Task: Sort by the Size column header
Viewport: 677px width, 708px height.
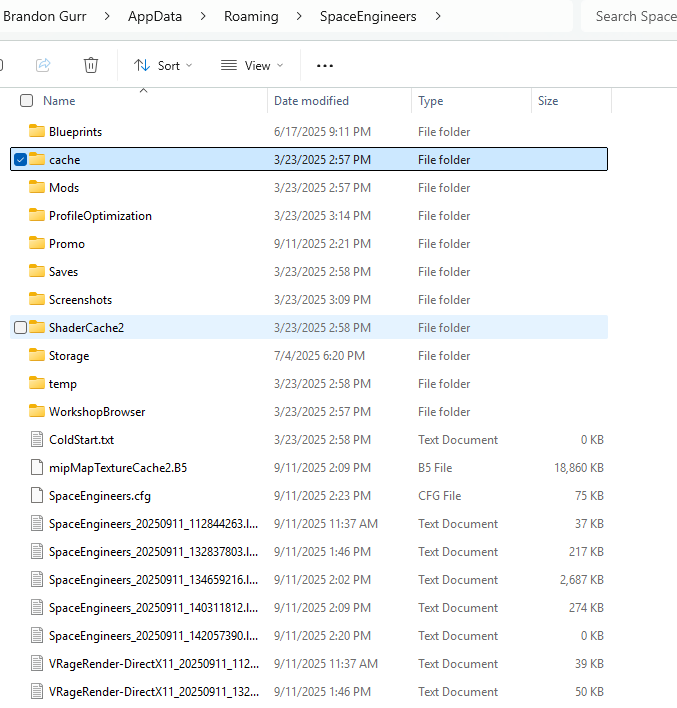Action: (x=548, y=101)
